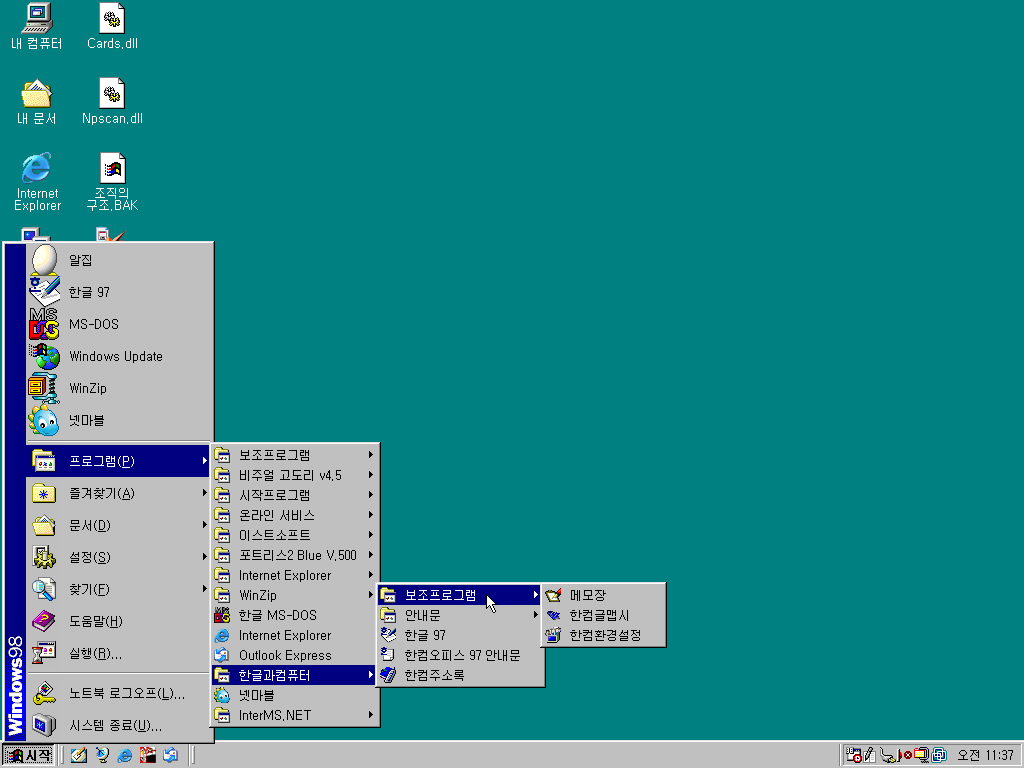This screenshot has height=768, width=1024.
Task: Launch 한컴글맵시
Action: [604, 615]
